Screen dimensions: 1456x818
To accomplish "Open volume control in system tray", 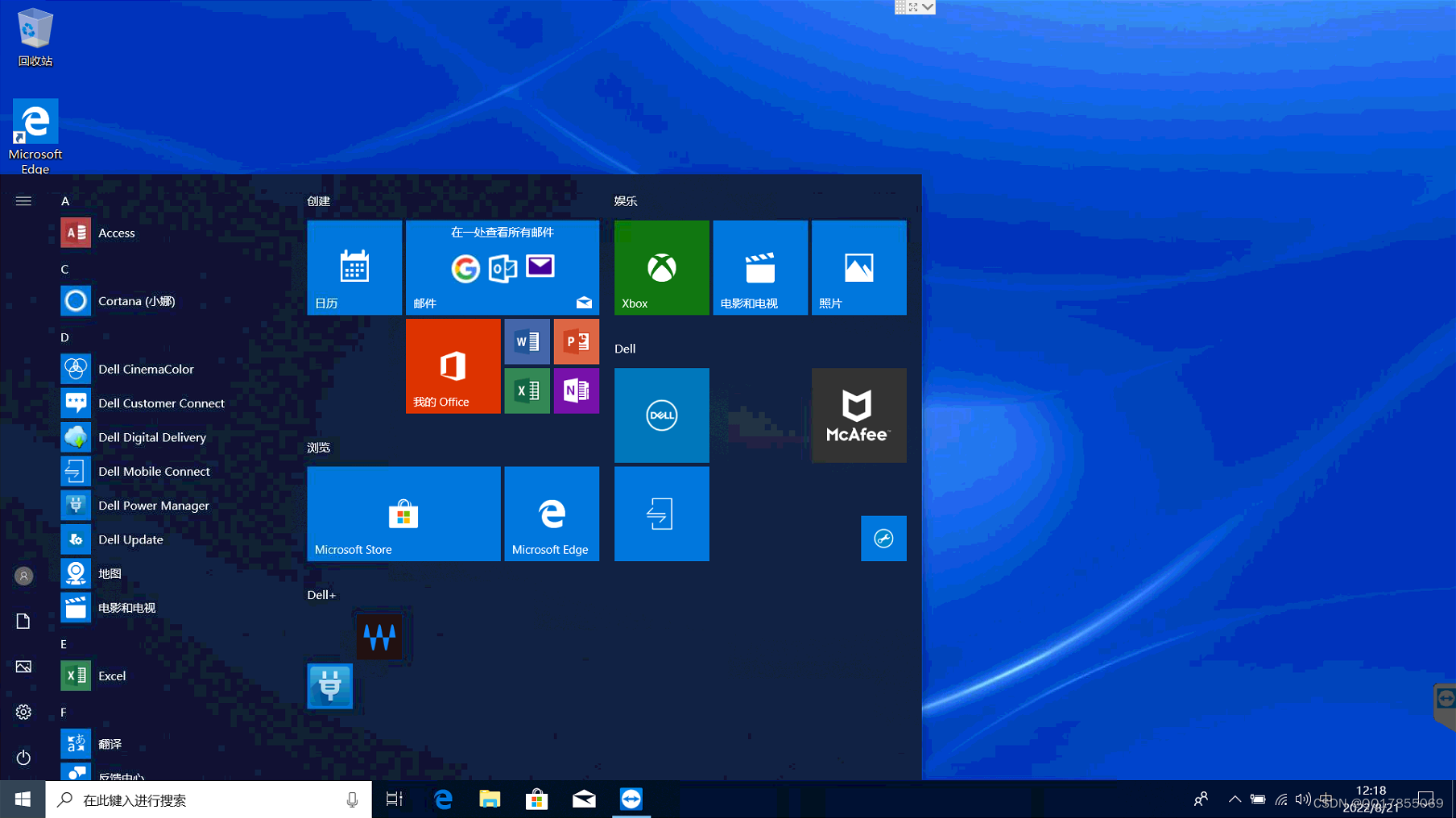I will click(x=1303, y=799).
